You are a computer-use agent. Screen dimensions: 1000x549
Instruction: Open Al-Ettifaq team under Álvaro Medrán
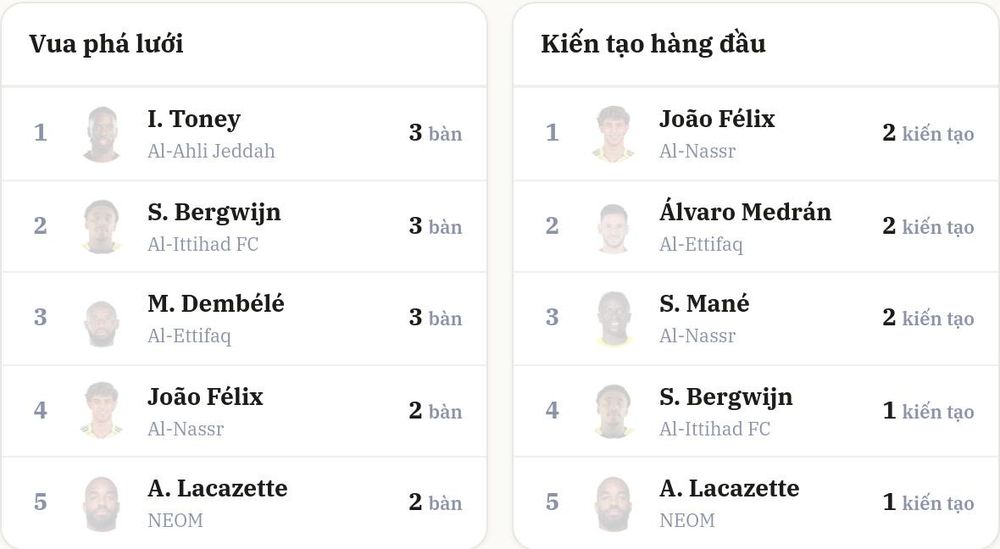tap(701, 244)
